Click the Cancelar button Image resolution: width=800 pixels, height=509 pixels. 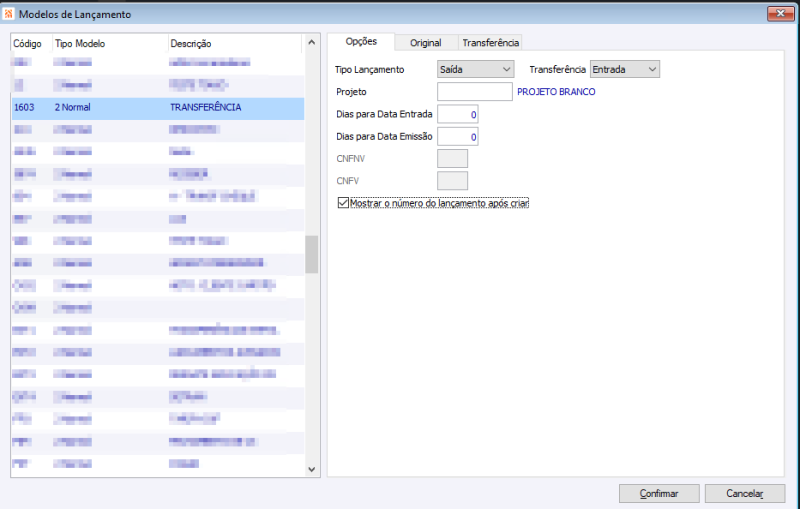744,493
